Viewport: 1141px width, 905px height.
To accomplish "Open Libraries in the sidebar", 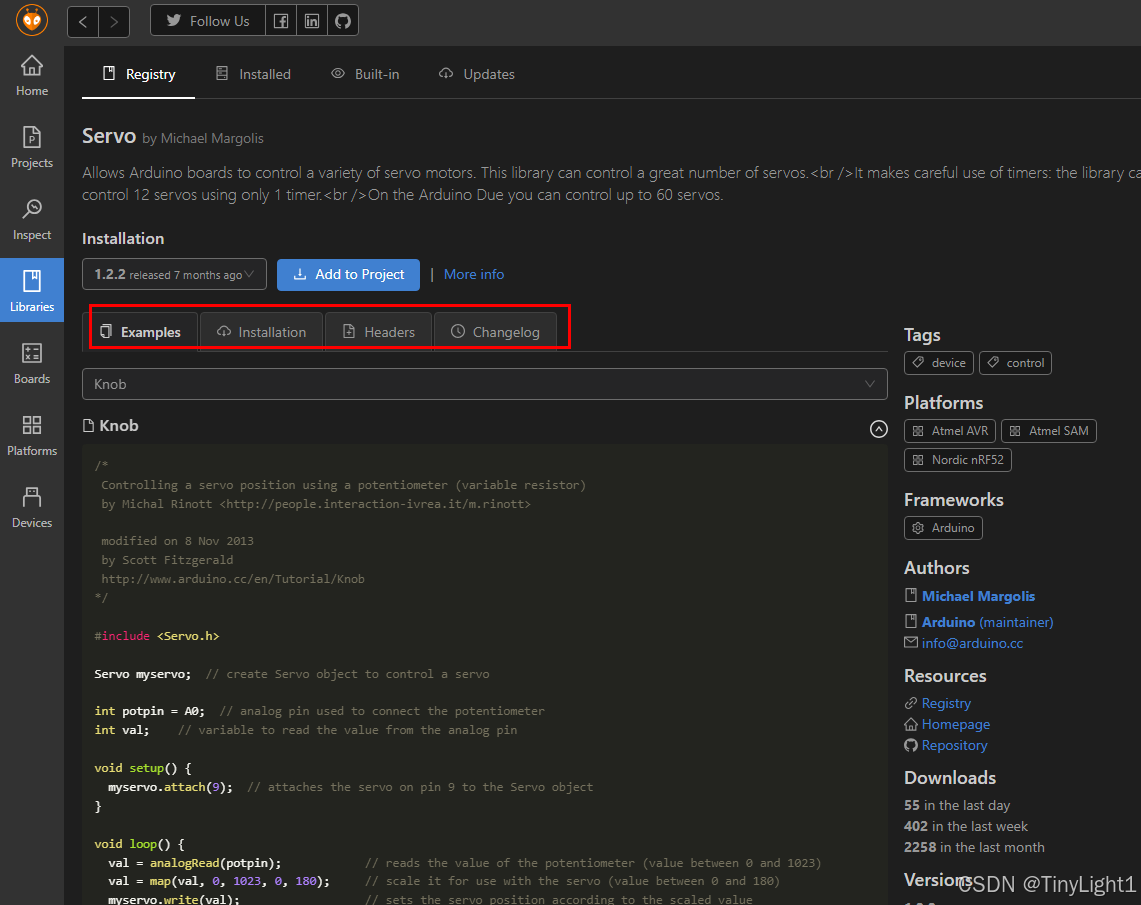I will point(32,290).
